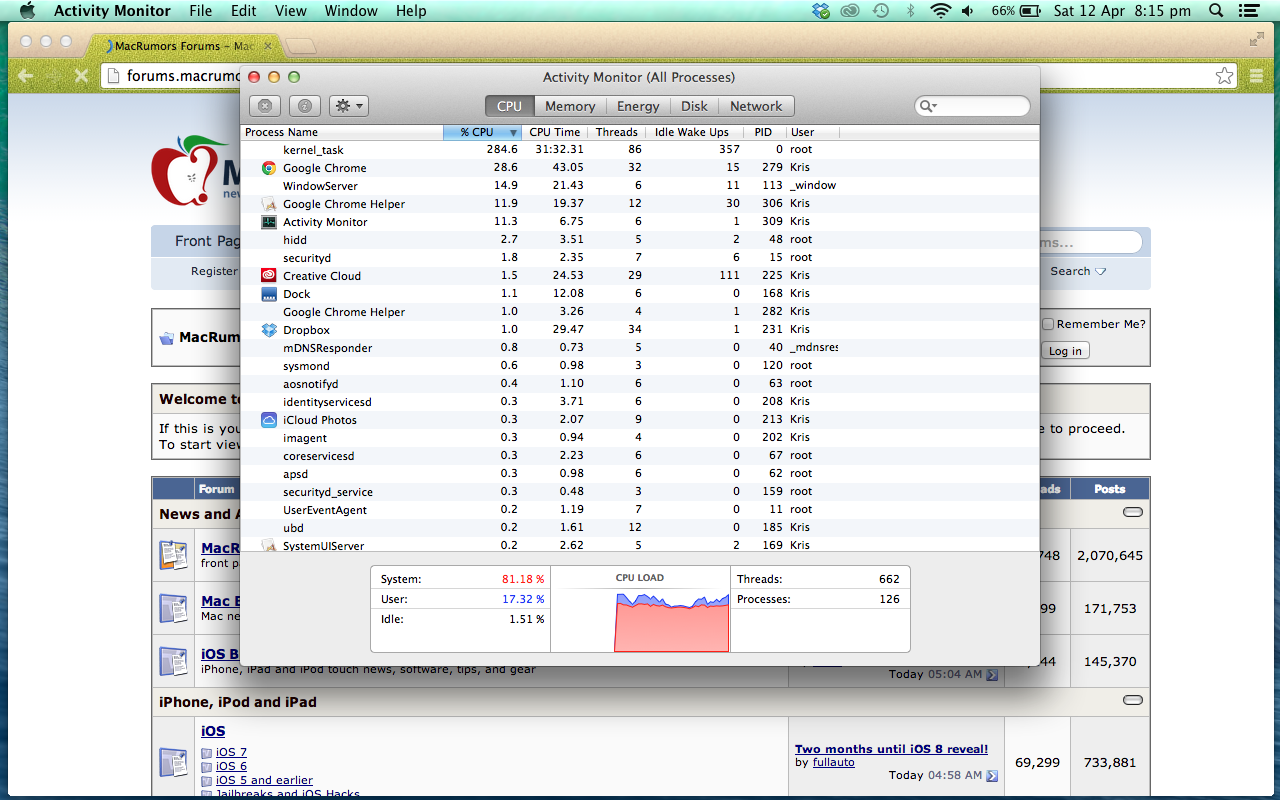1280x800 pixels.
Task: Sort by Process Name column header
Action: point(342,132)
